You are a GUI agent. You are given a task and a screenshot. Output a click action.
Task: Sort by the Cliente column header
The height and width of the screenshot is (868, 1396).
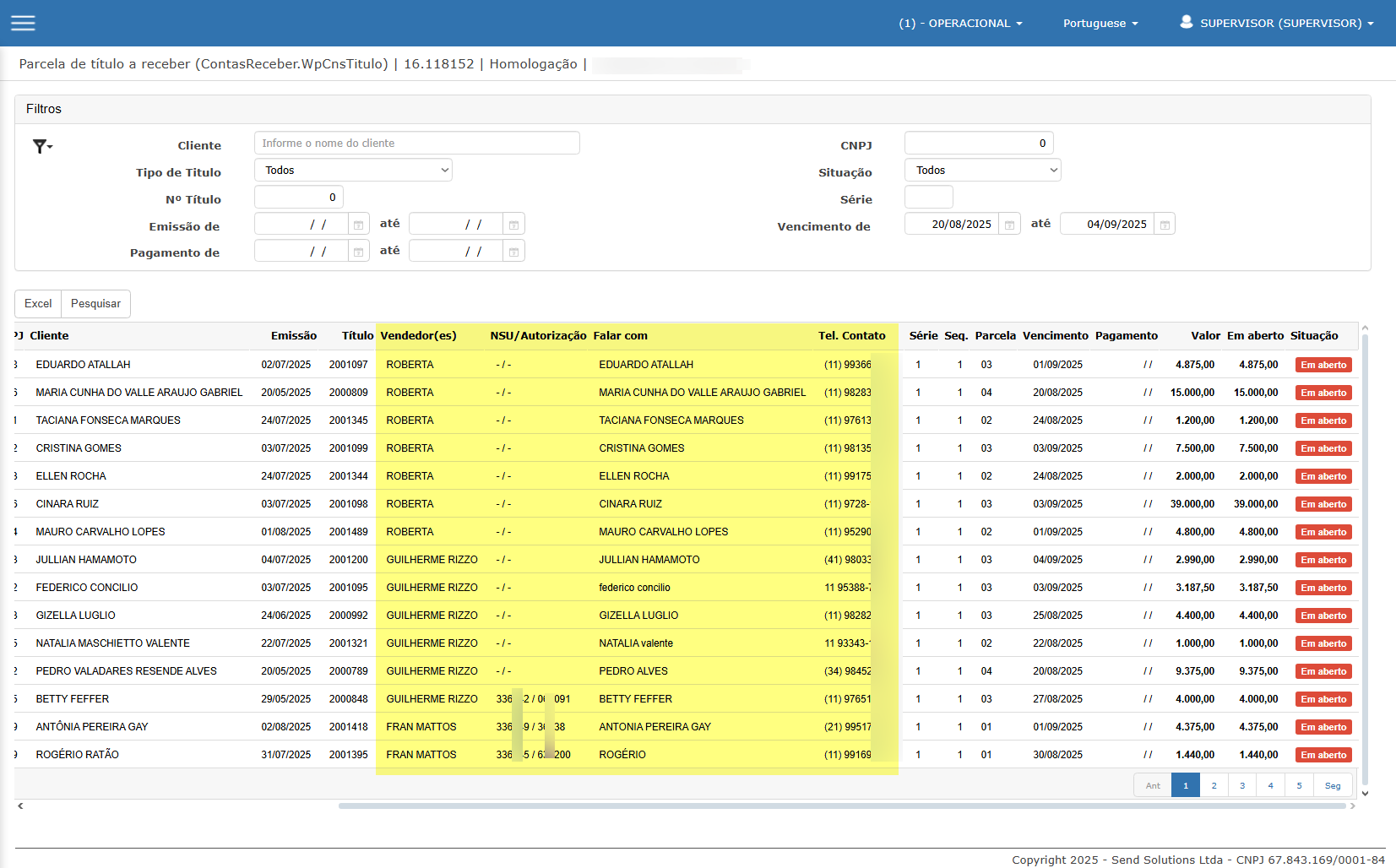pyautogui.click(x=49, y=336)
